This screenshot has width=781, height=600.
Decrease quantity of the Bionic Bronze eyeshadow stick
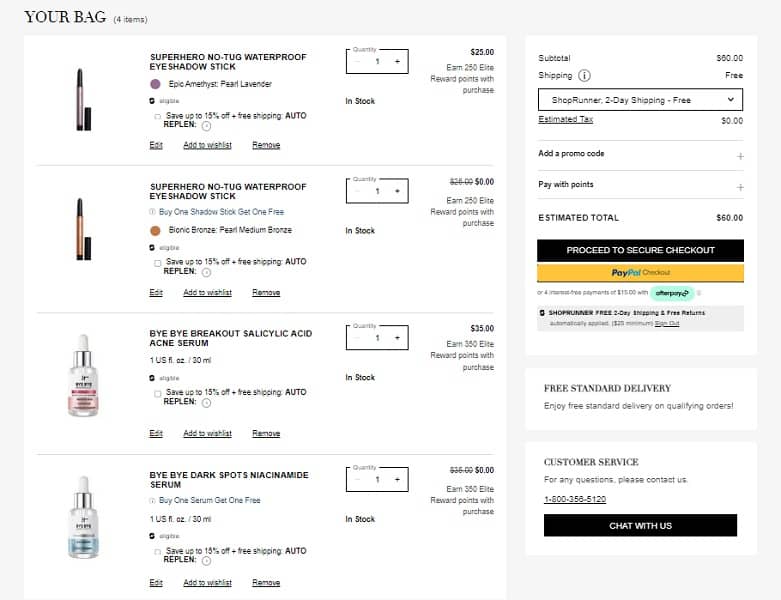pyautogui.click(x=358, y=191)
